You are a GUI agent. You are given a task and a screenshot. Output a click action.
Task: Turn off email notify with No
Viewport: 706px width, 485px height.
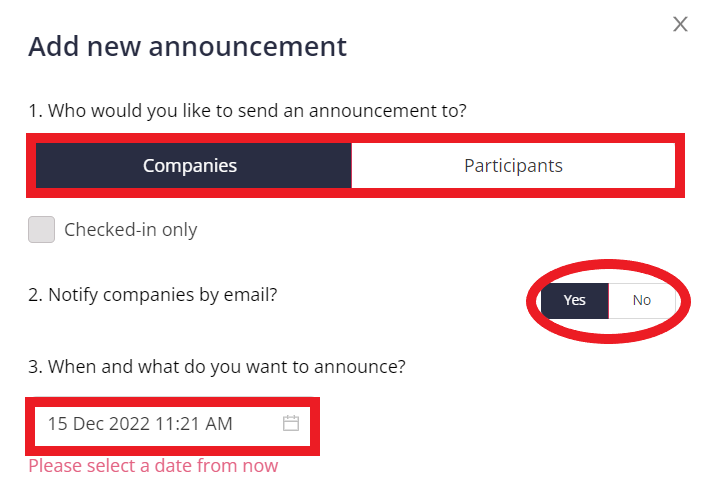[642, 300]
